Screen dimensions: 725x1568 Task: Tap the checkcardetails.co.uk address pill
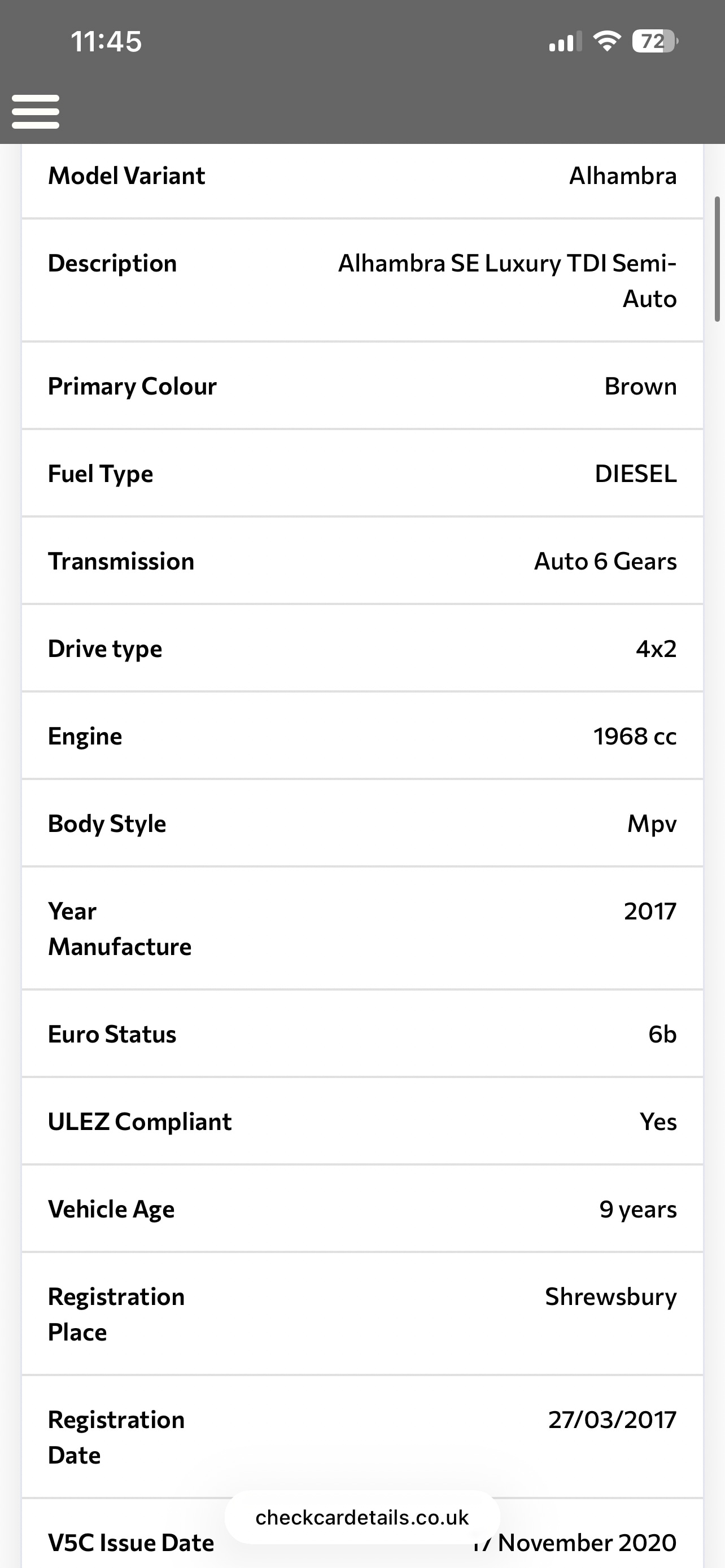(362, 1517)
